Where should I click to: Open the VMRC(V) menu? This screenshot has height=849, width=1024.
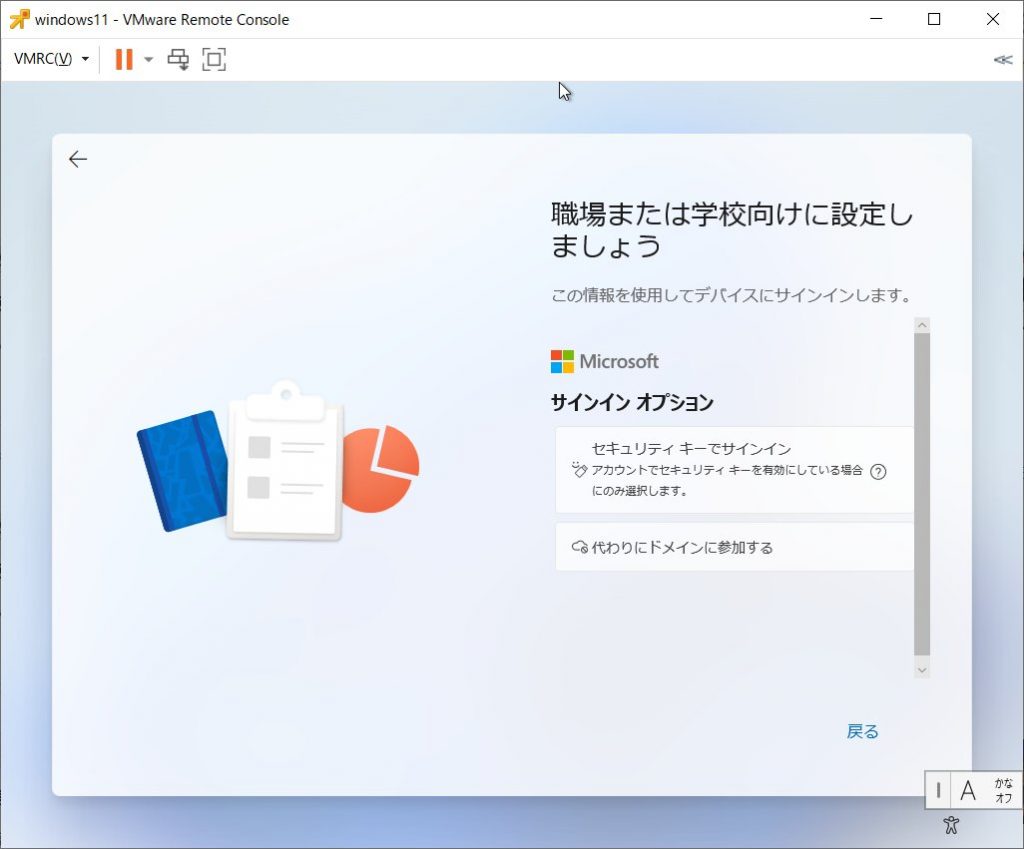51,59
